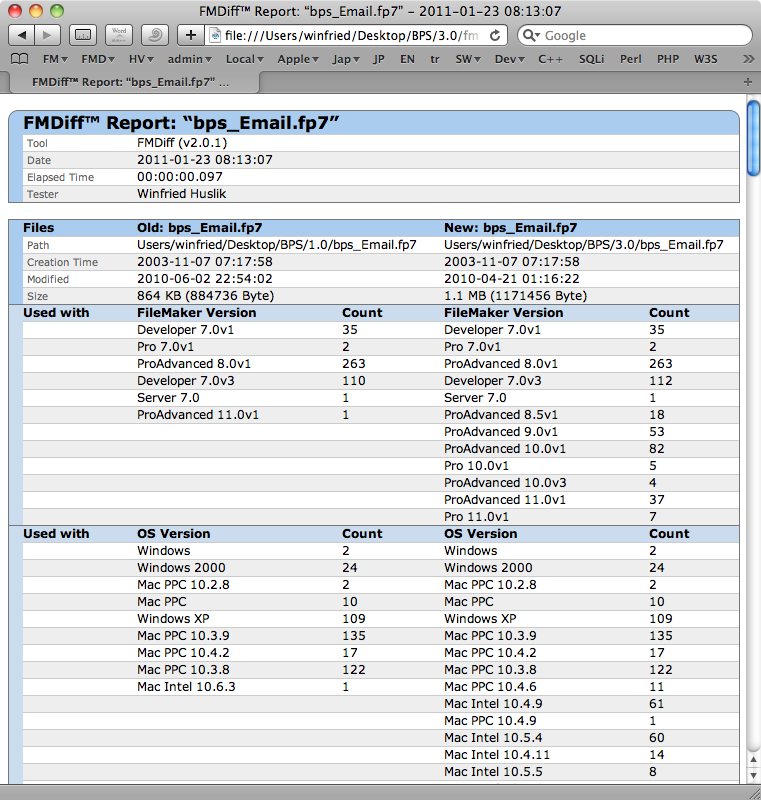761x800 pixels.
Task: Open the SW bookmarks dropdown
Action: point(468,59)
